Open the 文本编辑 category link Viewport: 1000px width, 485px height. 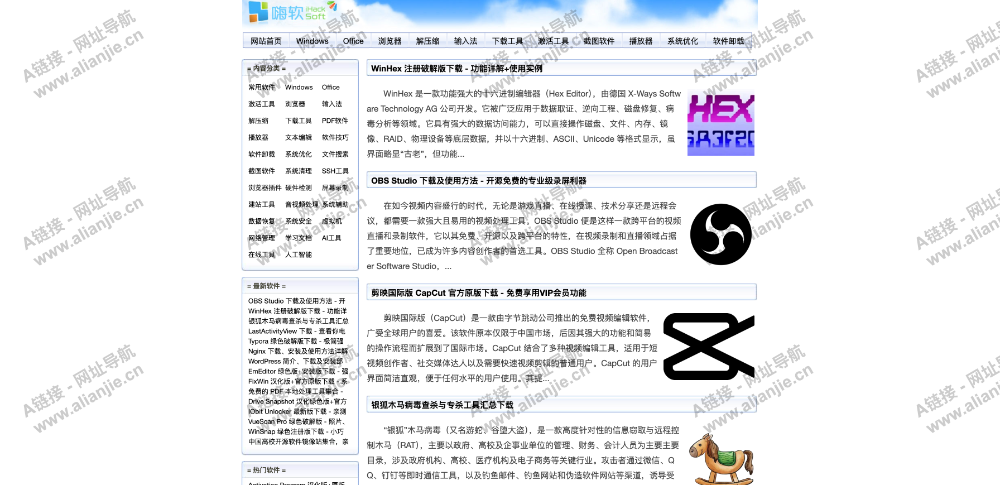(x=298, y=137)
